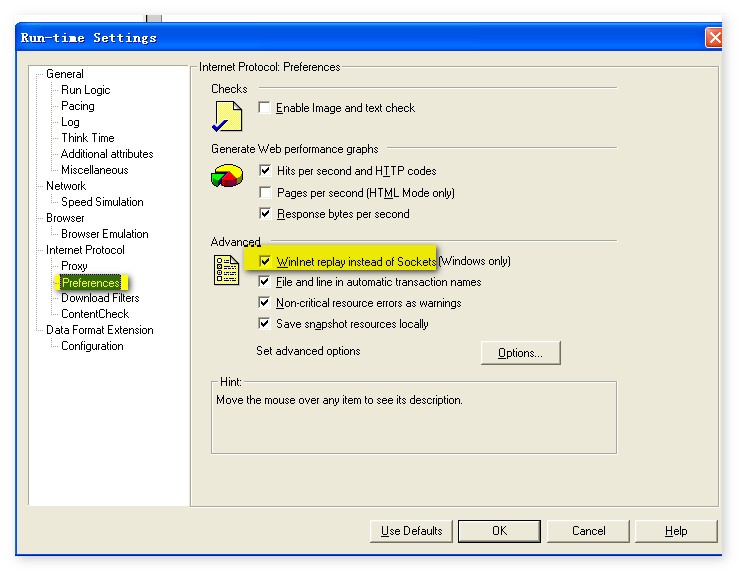738x572 pixels.
Task: Cancel the Run-time Settings dialog
Action: pos(588,531)
